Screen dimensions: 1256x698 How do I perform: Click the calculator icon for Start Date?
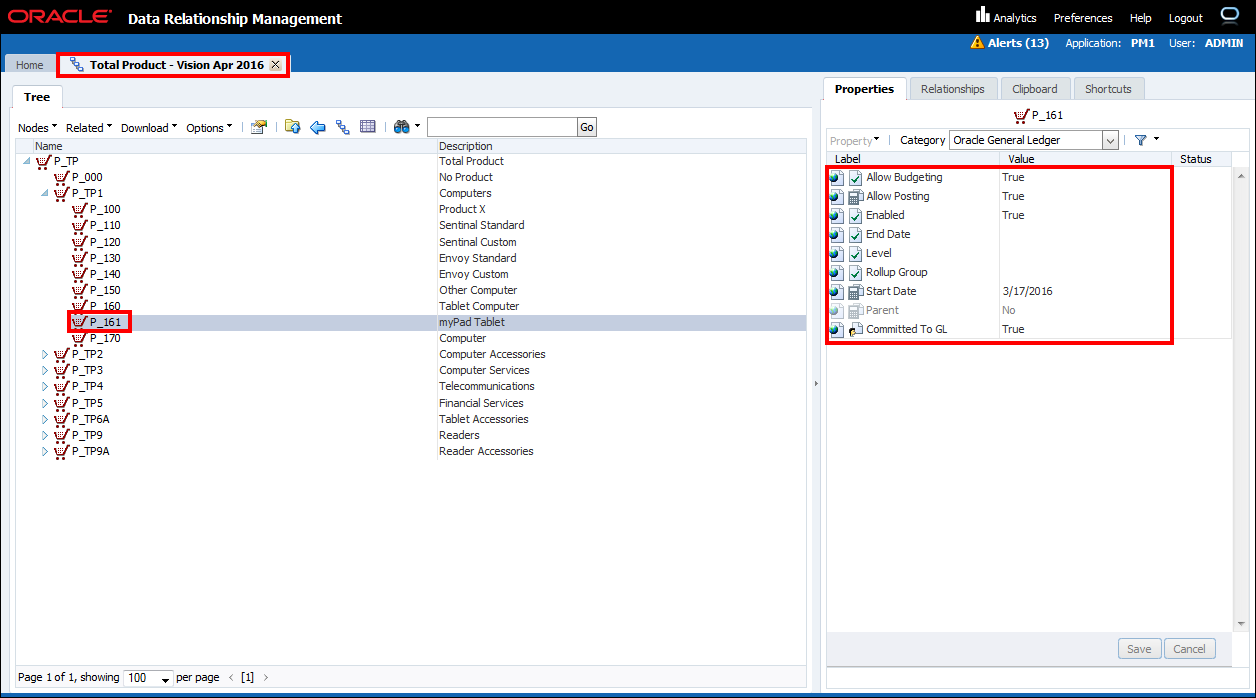click(855, 292)
